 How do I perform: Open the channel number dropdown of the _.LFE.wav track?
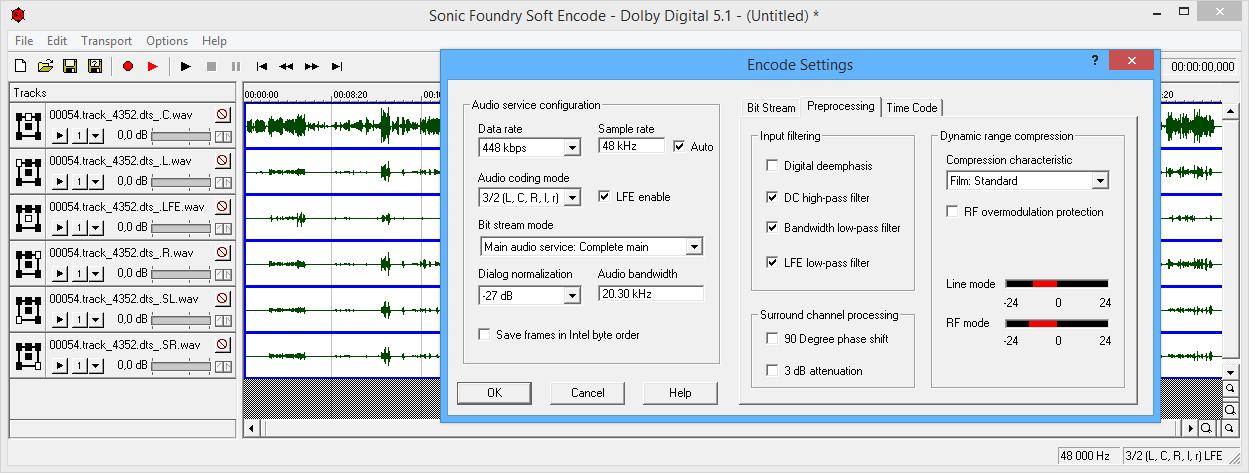[x=95, y=227]
